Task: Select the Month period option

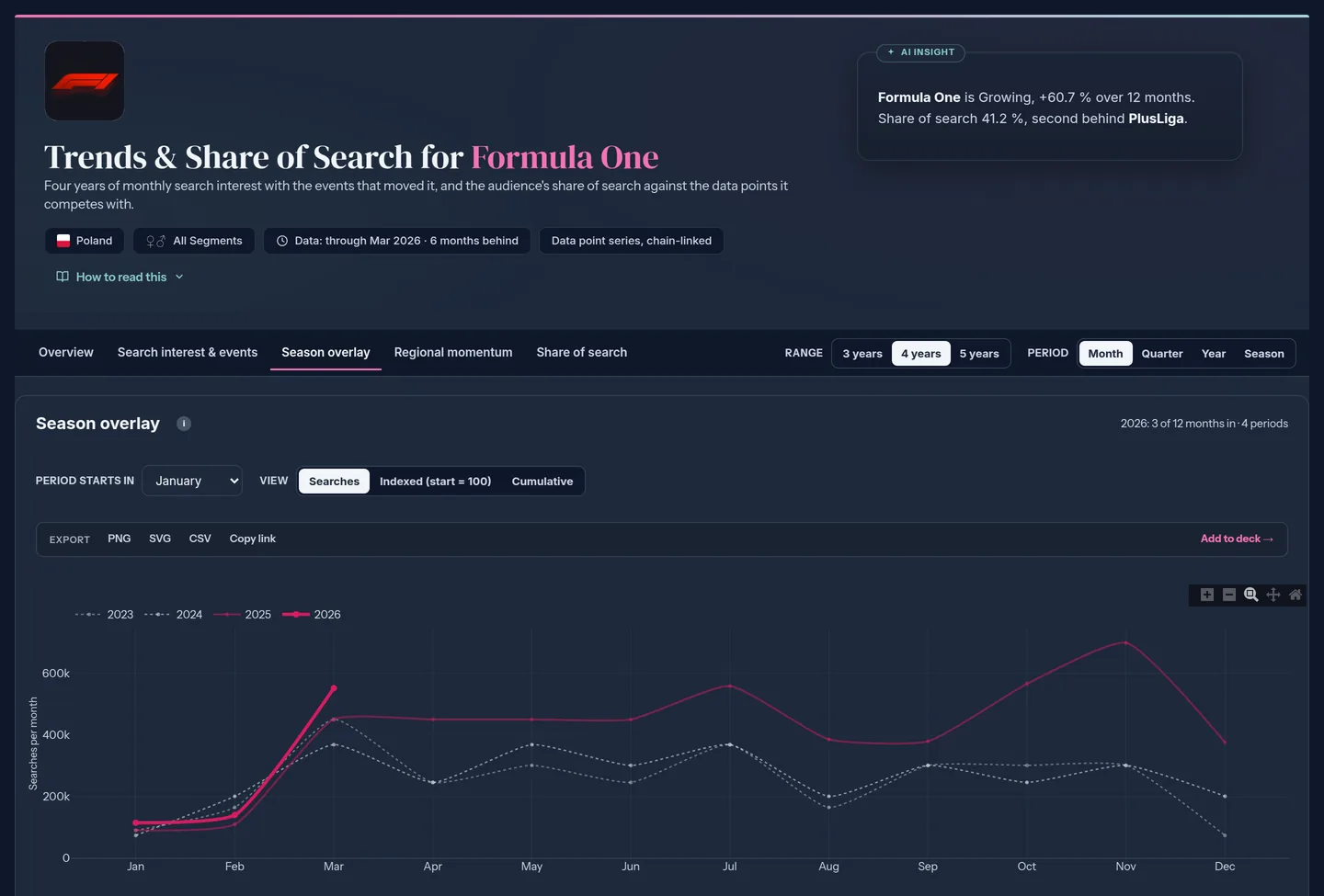Action: (x=1105, y=354)
